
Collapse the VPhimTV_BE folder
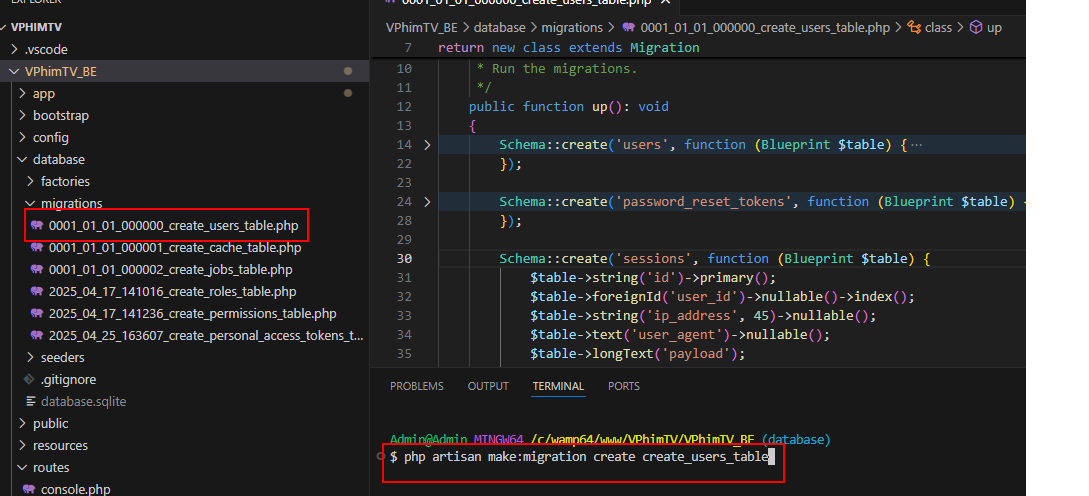point(14,72)
